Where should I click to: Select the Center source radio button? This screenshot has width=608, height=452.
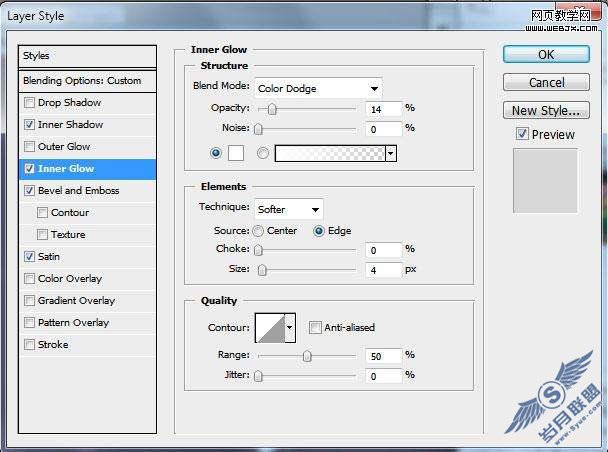tap(258, 231)
